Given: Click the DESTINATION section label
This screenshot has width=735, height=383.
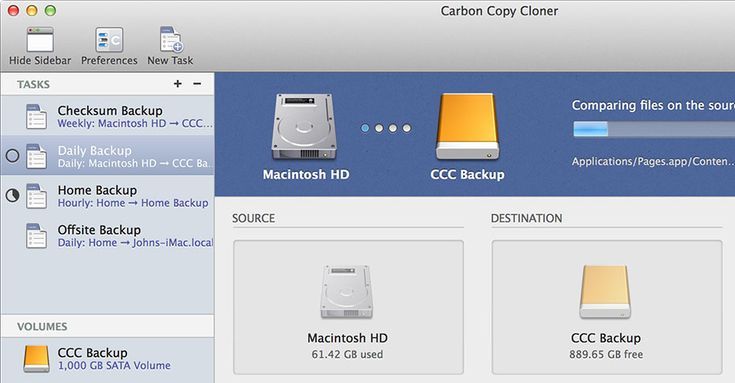Looking at the screenshot, I should point(526,218).
